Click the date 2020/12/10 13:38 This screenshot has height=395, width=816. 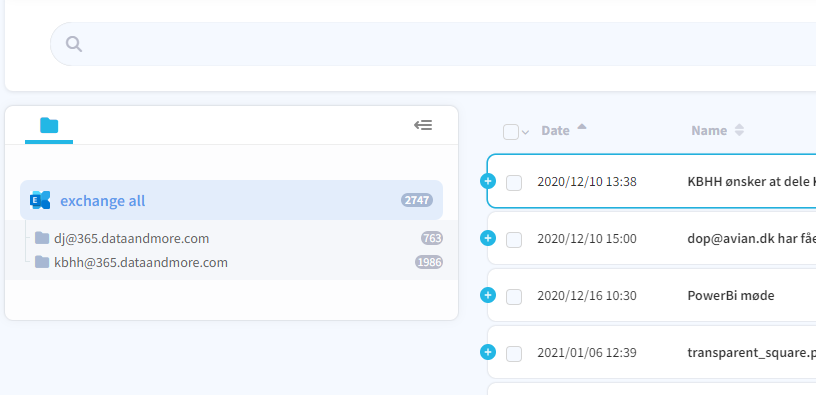[x=587, y=182]
